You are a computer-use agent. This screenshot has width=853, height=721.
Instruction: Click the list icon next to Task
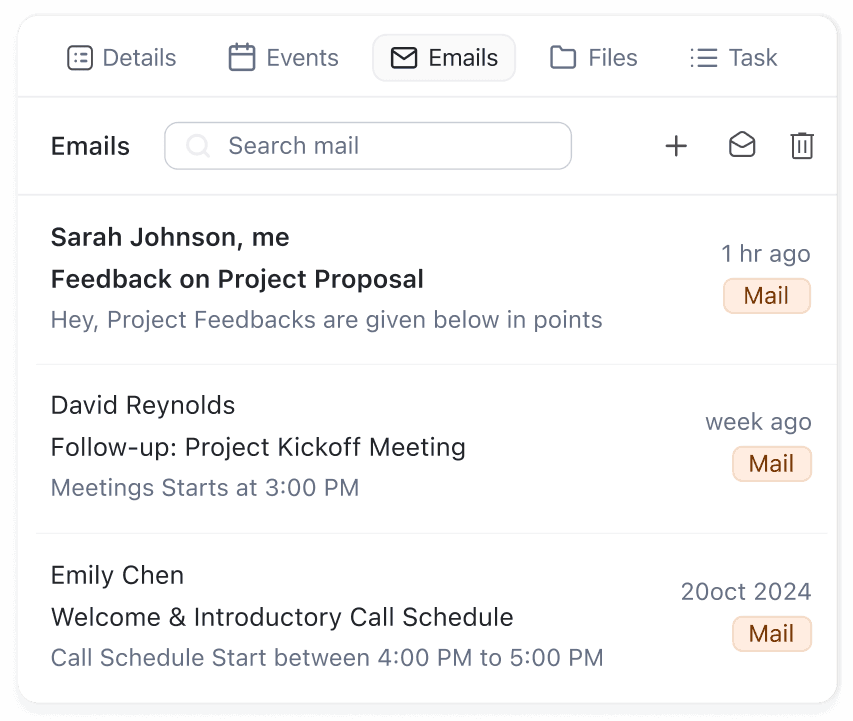[x=702, y=58]
